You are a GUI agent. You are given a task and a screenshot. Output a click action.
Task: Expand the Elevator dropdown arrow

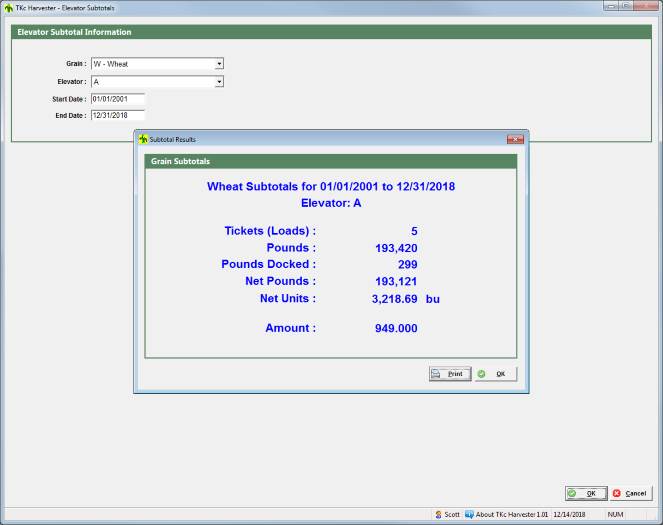tap(219, 82)
